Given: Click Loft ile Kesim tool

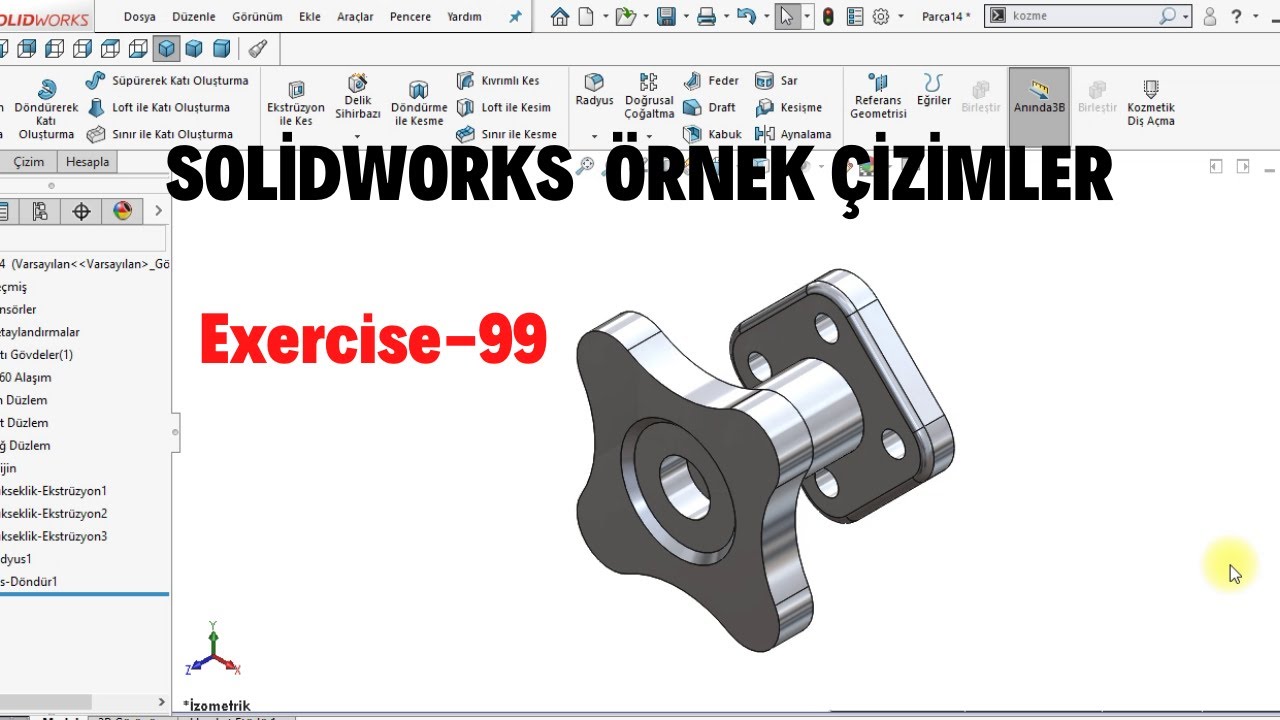Looking at the screenshot, I should pos(504,107).
